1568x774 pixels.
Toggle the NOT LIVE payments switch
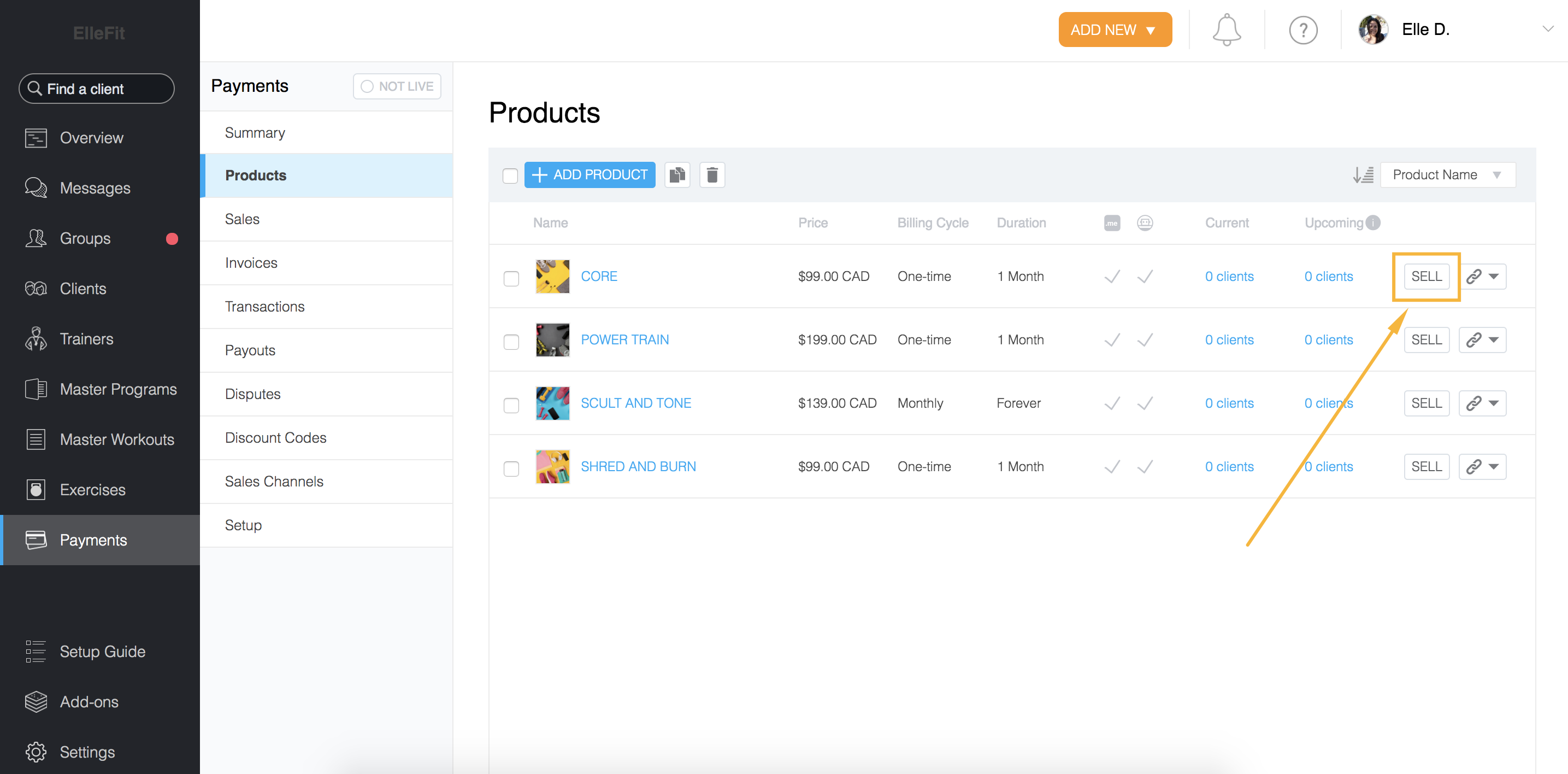point(397,86)
